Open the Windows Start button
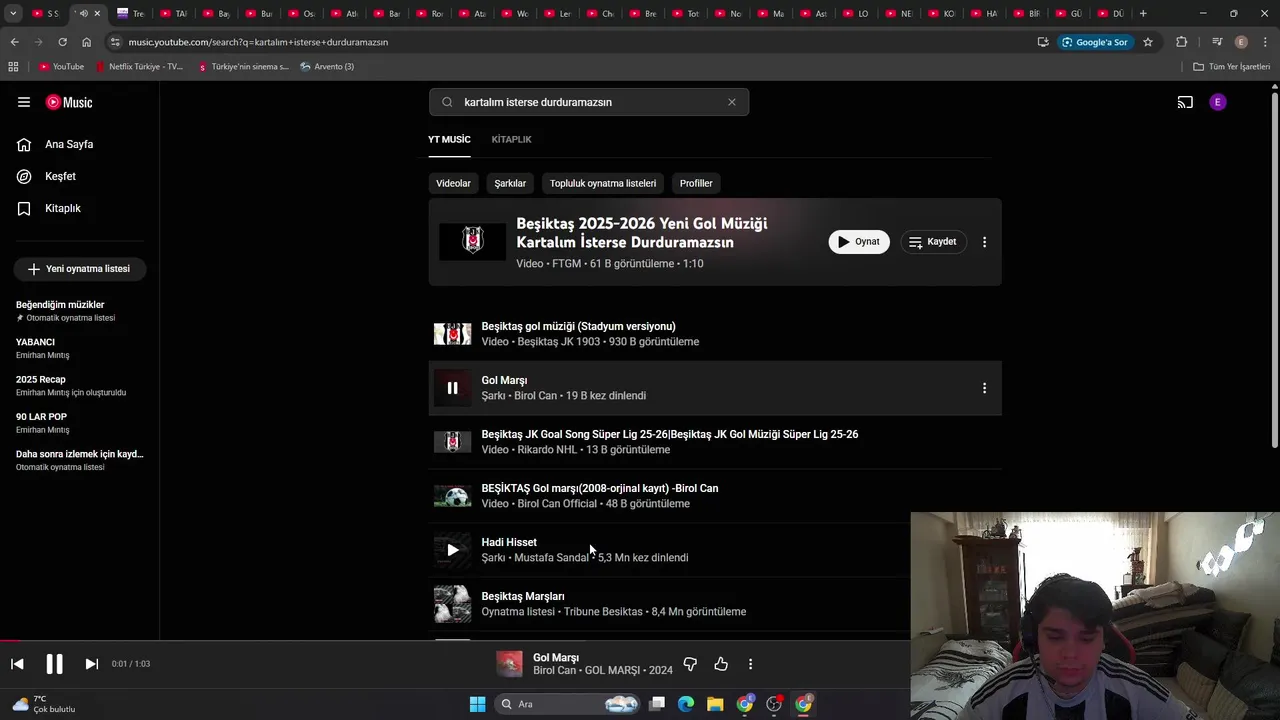The height and width of the screenshot is (720, 1280). (477, 704)
